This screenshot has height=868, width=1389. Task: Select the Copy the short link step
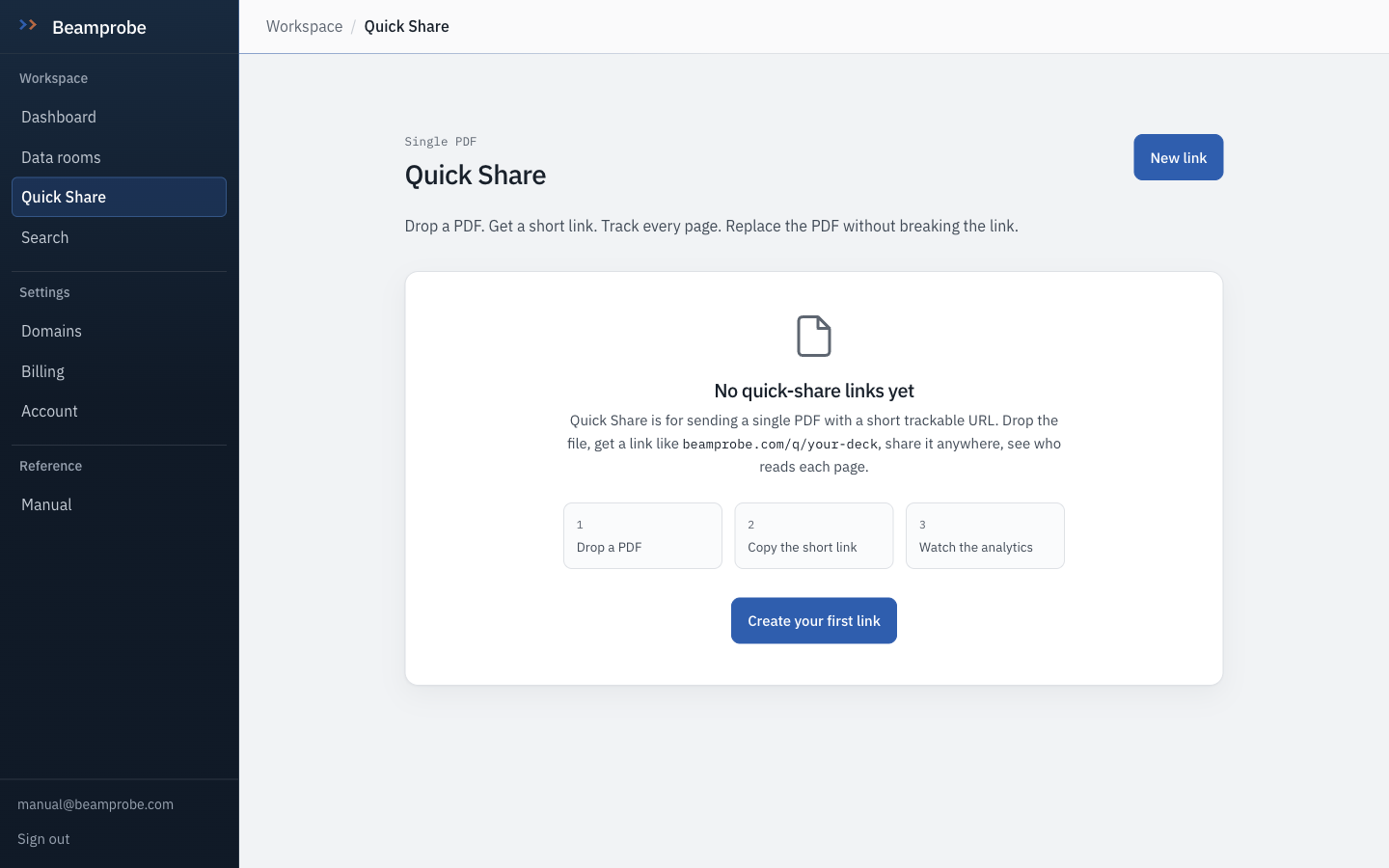814,536
